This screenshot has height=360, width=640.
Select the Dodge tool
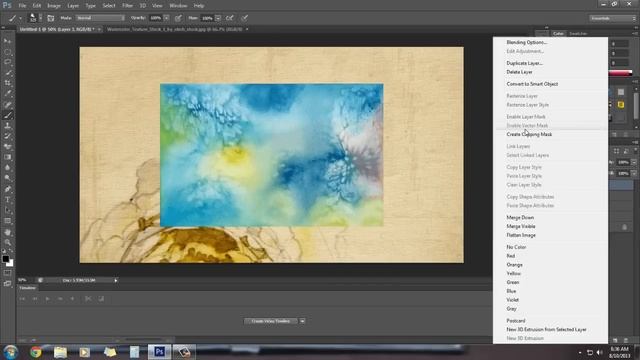7,178
